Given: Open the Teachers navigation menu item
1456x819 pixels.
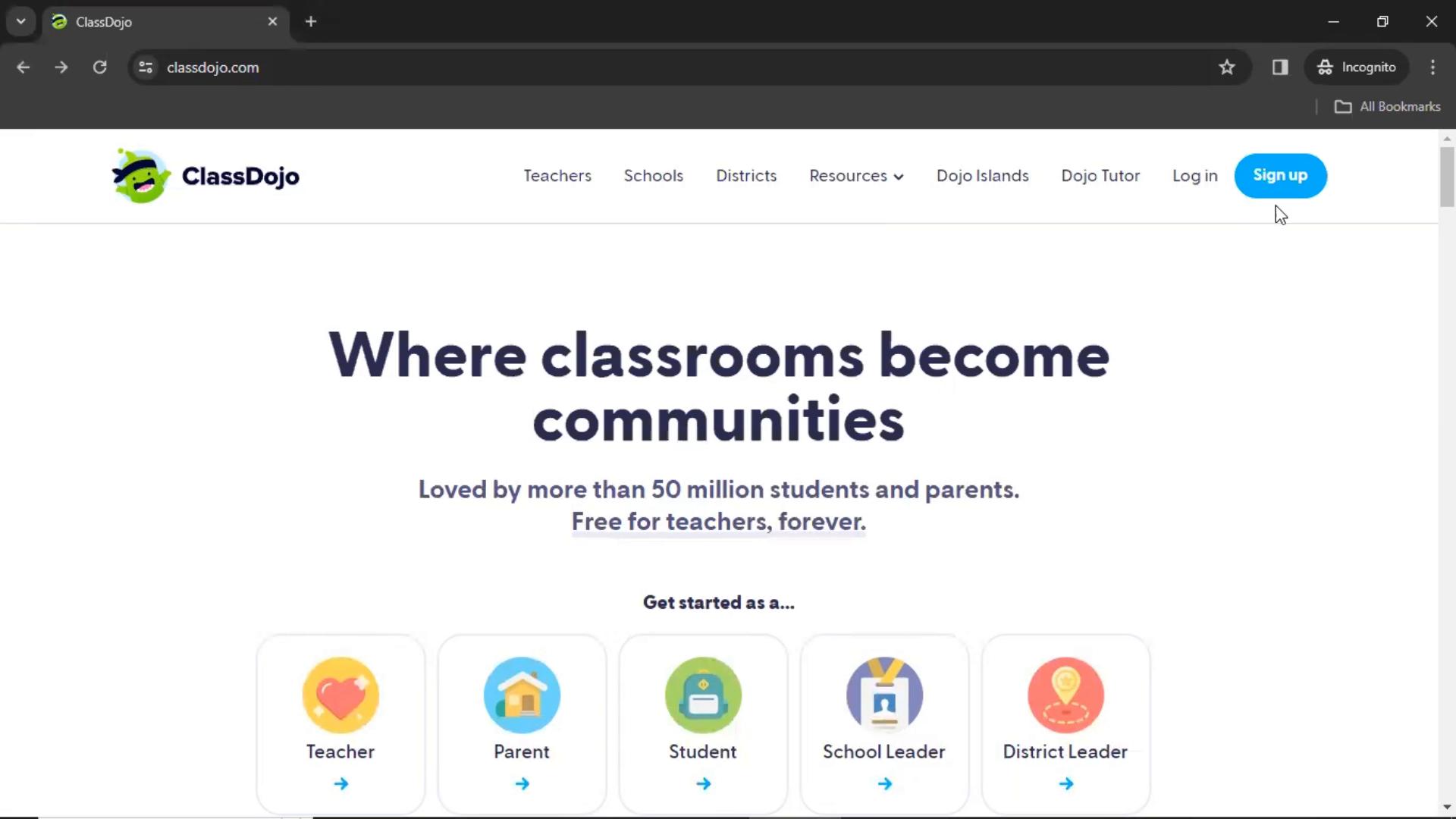Looking at the screenshot, I should (x=557, y=175).
